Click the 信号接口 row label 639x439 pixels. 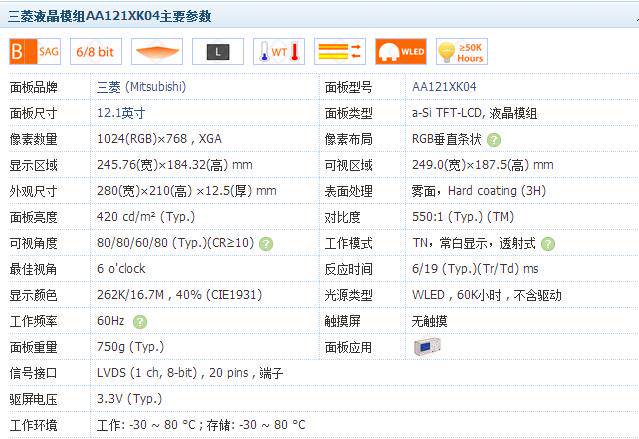(x=33, y=373)
